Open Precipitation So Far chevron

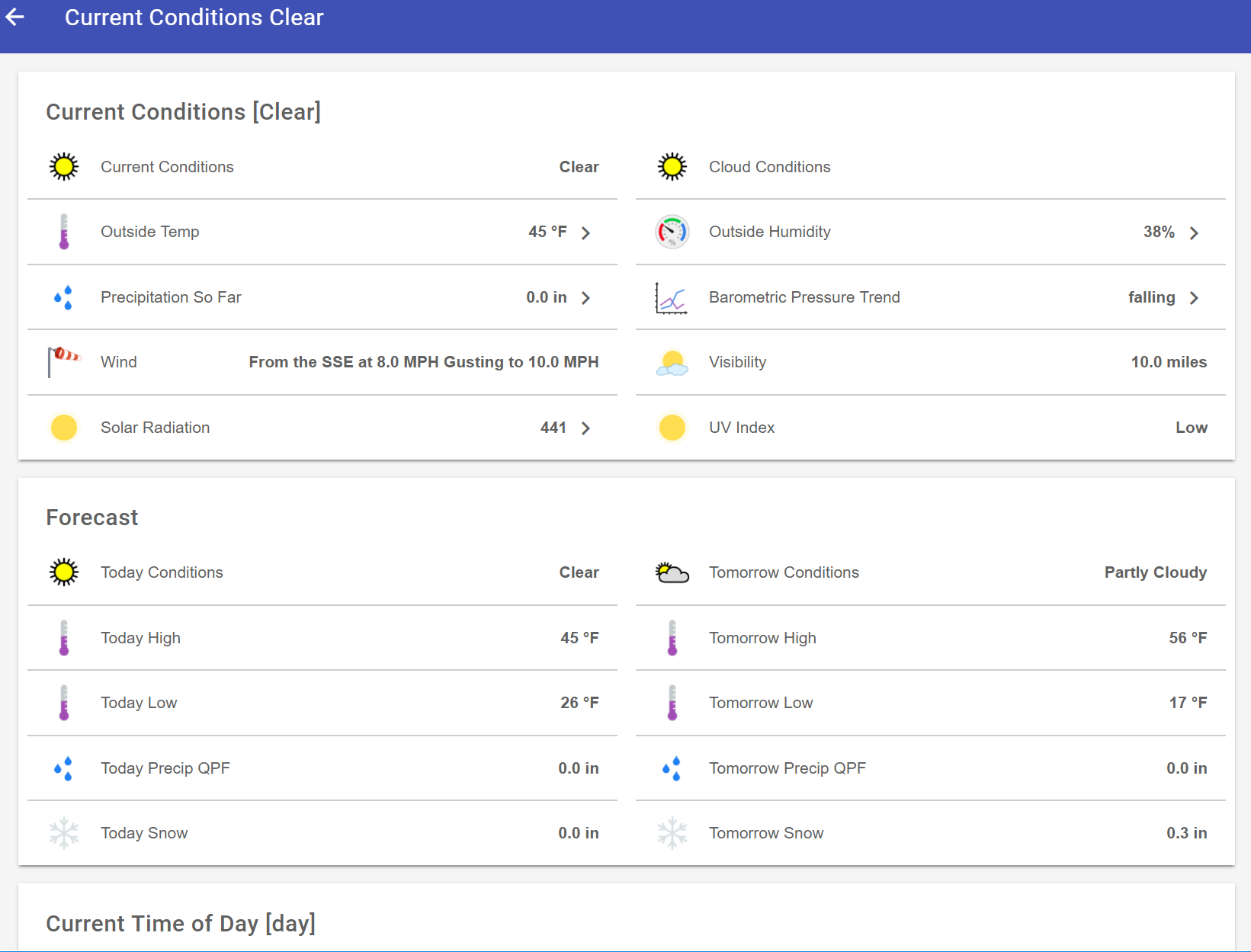coord(585,298)
